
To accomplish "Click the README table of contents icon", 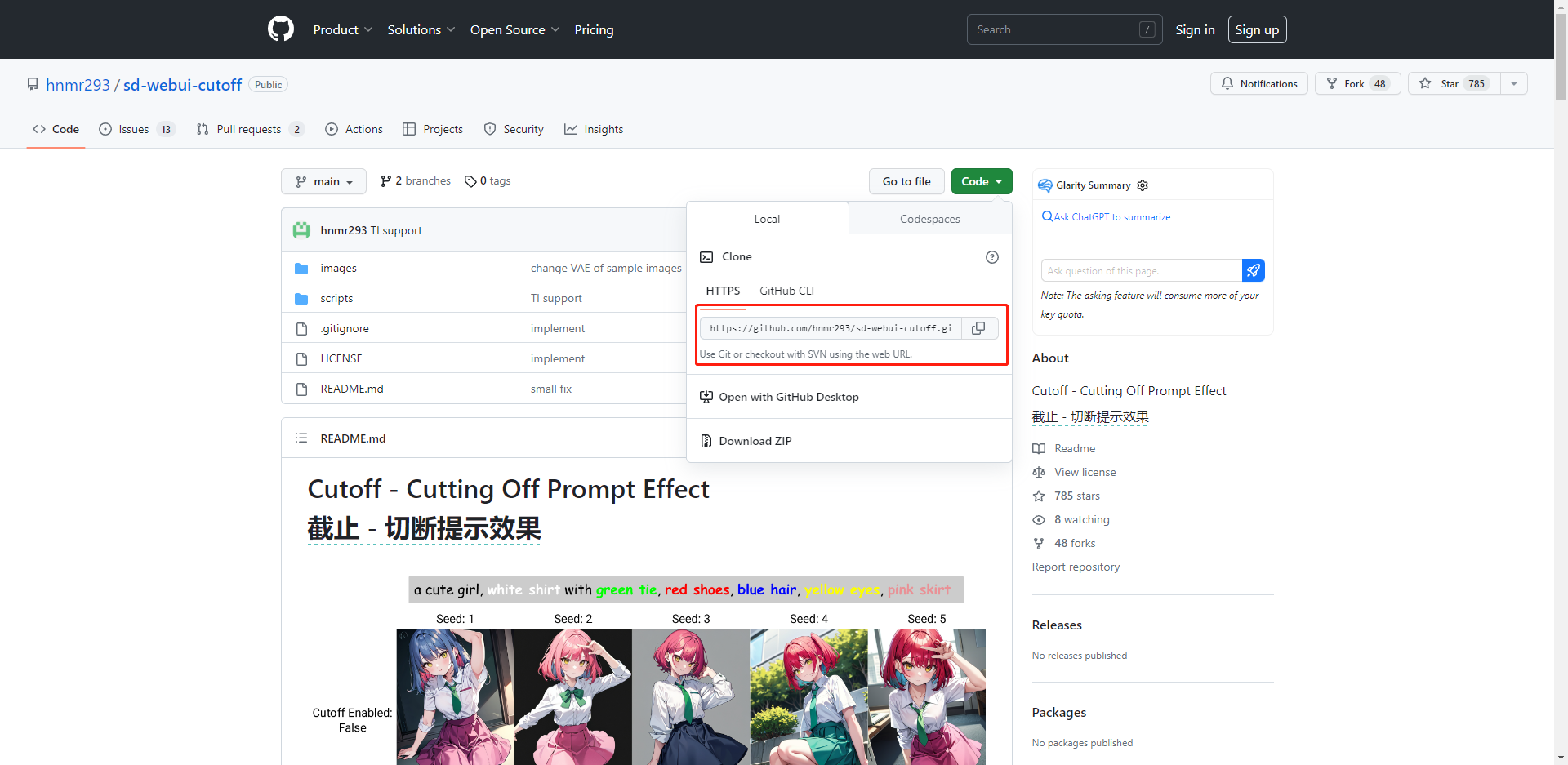I will (x=301, y=438).
